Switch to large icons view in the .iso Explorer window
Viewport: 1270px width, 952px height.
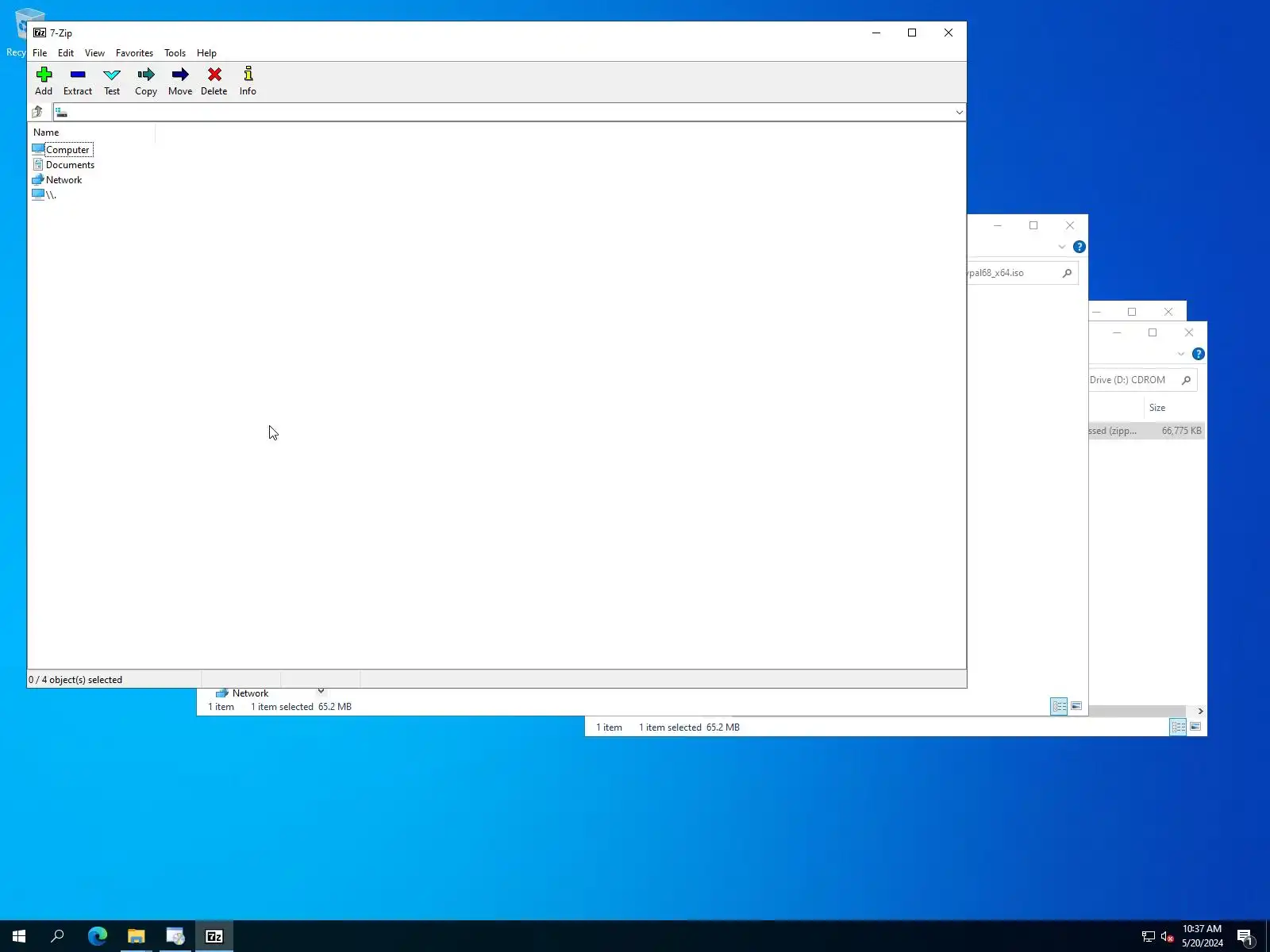1076,706
